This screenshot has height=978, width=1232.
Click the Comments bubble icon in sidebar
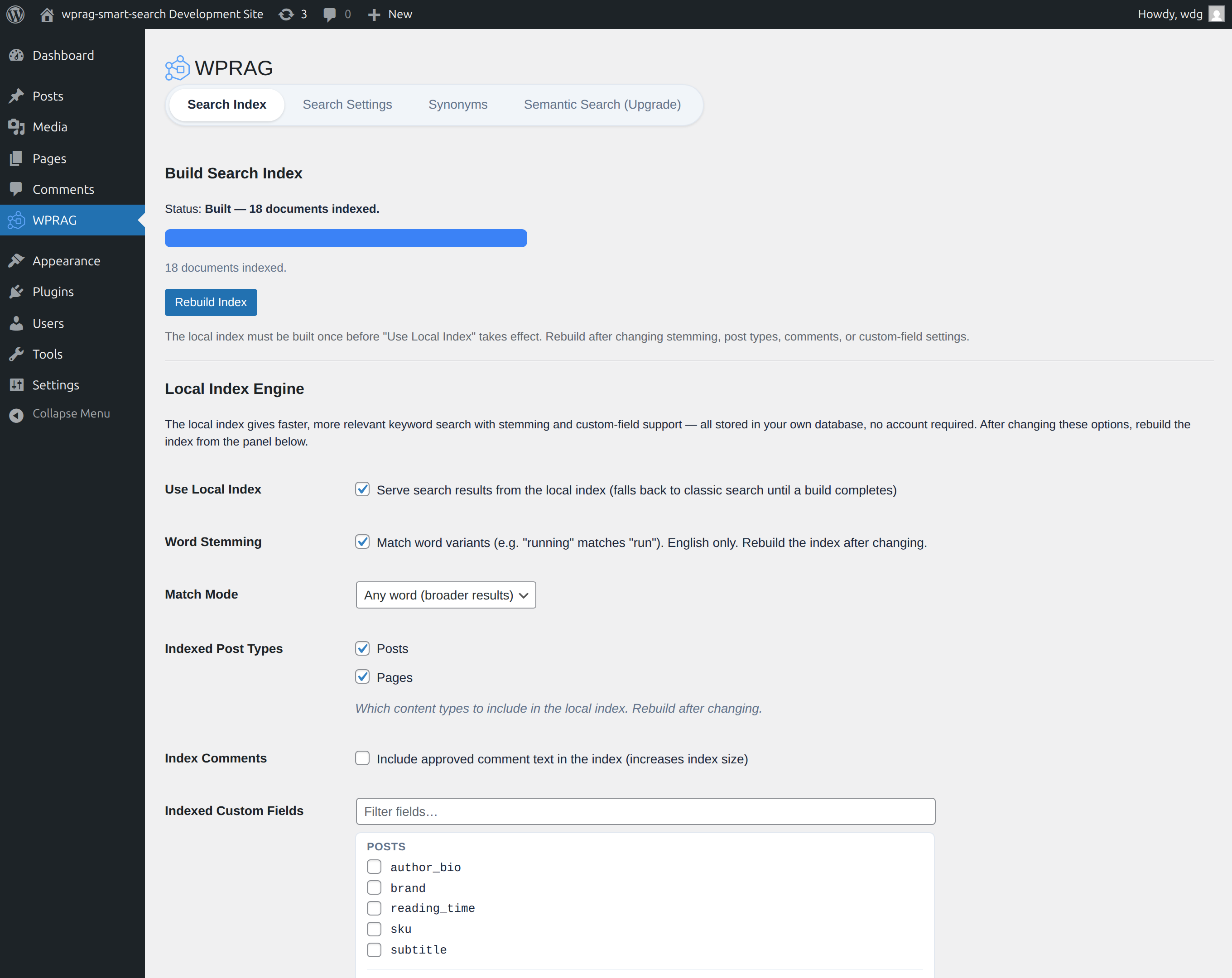point(17,189)
